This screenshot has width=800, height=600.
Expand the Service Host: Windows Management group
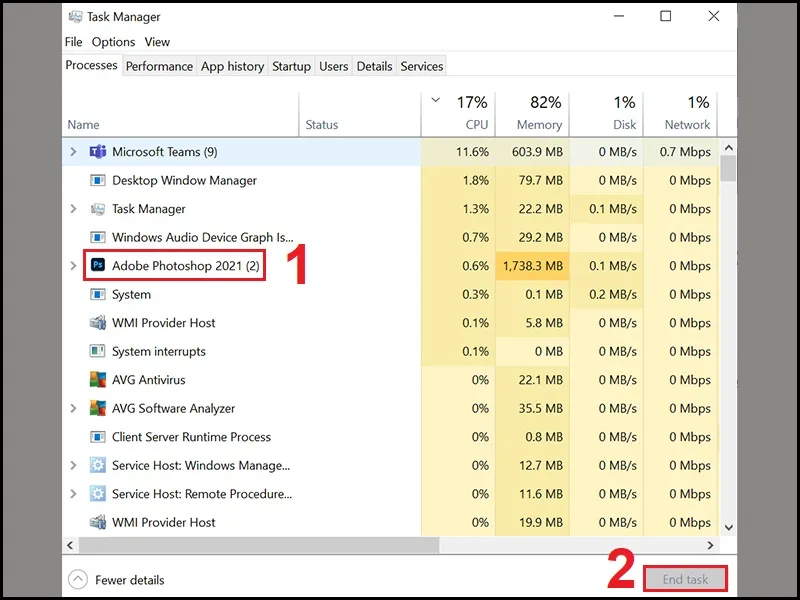click(73, 465)
